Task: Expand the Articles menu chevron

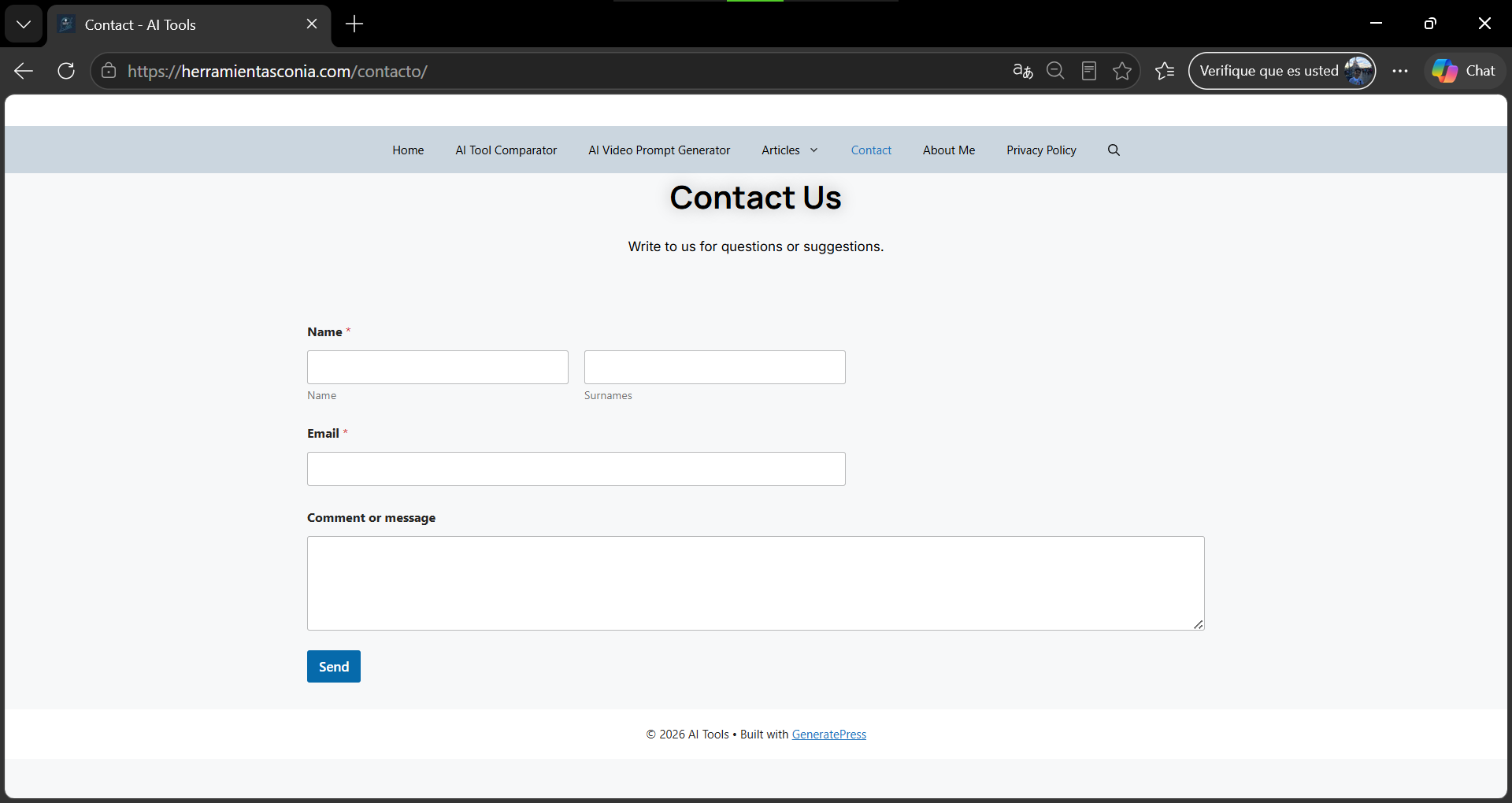Action: pos(814,150)
